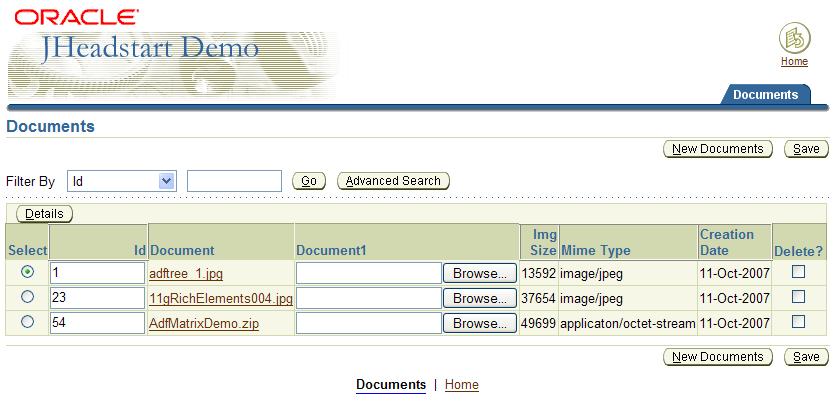
Task: Click the JHeadstart Demo banner title
Action: (x=150, y=49)
